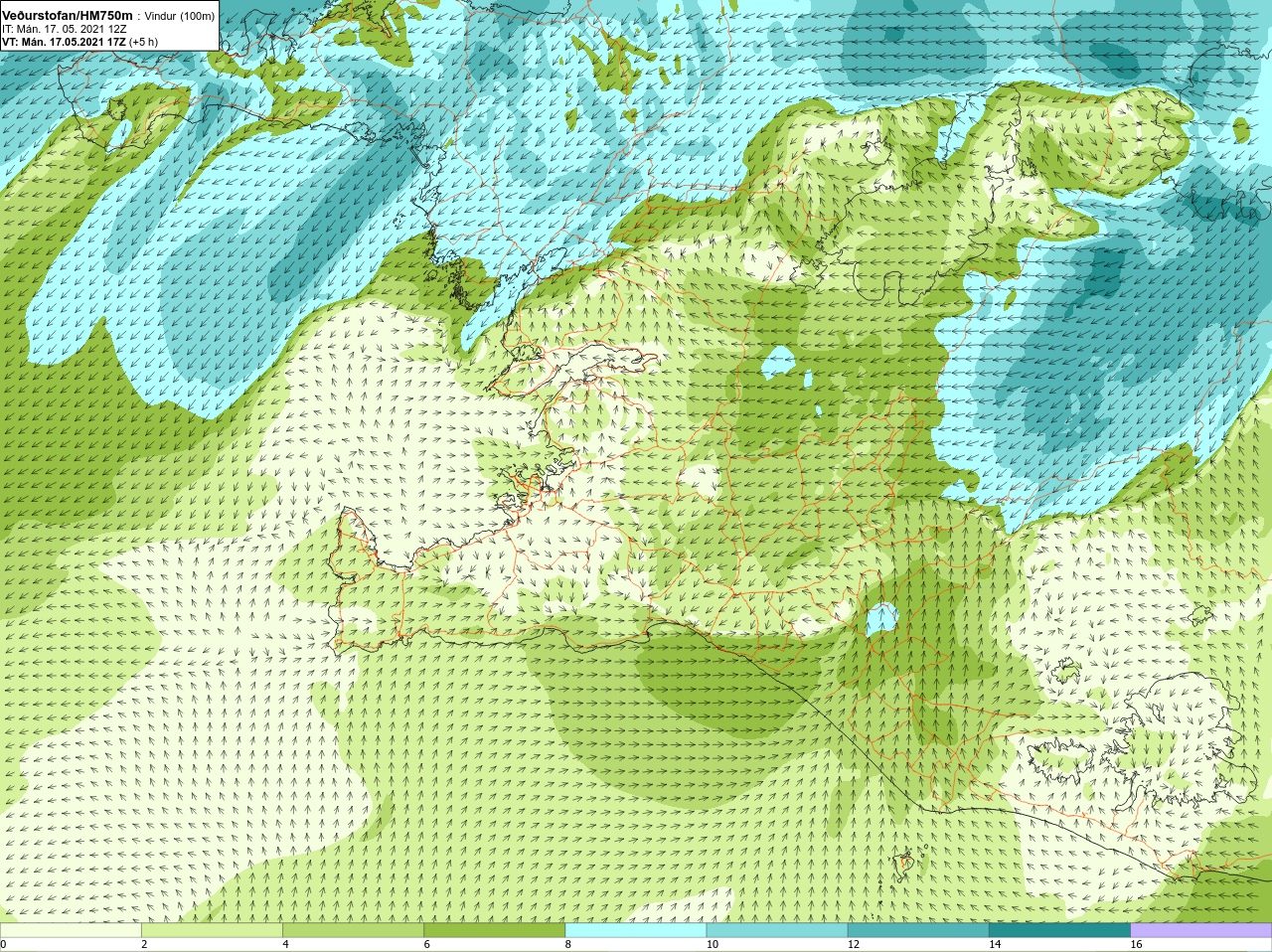Click the legend scale value "16"
Screen dimensions: 1272x952
tap(1137, 945)
